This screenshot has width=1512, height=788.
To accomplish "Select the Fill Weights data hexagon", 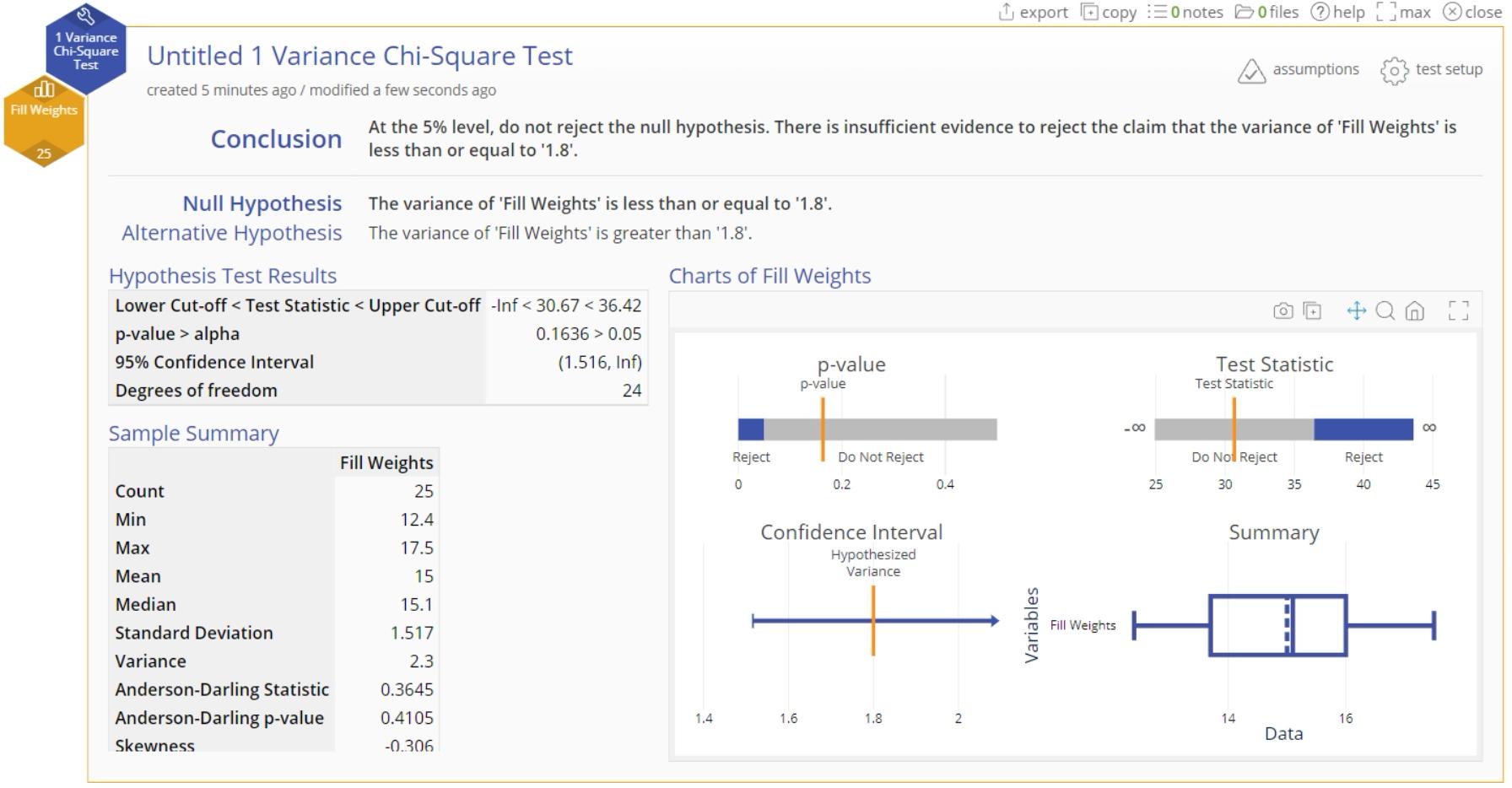I will [x=44, y=121].
